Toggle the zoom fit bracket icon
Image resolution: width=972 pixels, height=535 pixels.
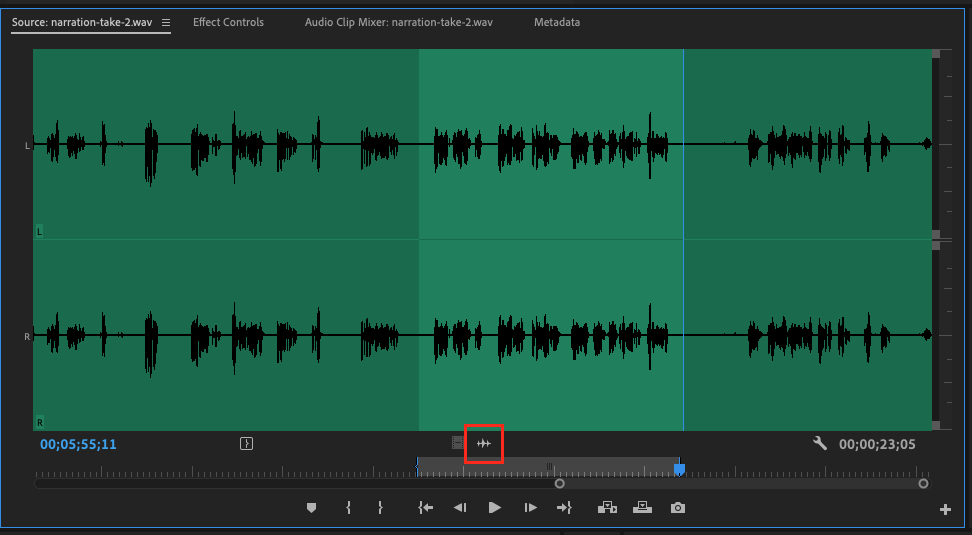click(x=246, y=443)
